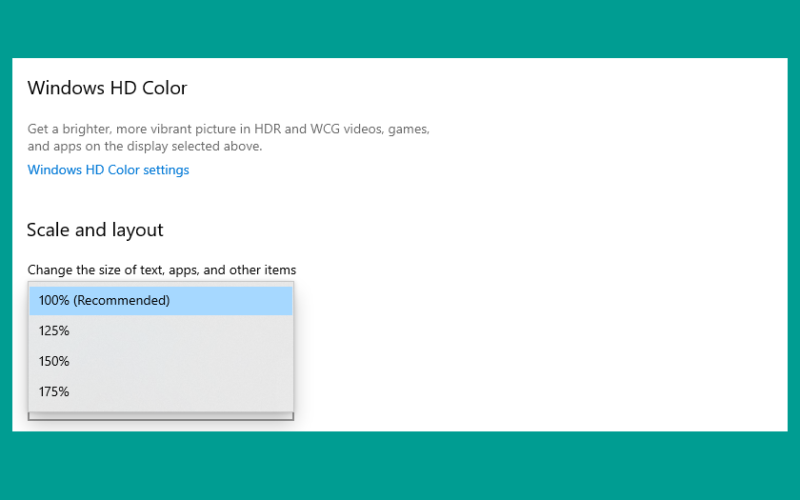
Task: Choose the 125% scaling option
Action: [x=161, y=331]
